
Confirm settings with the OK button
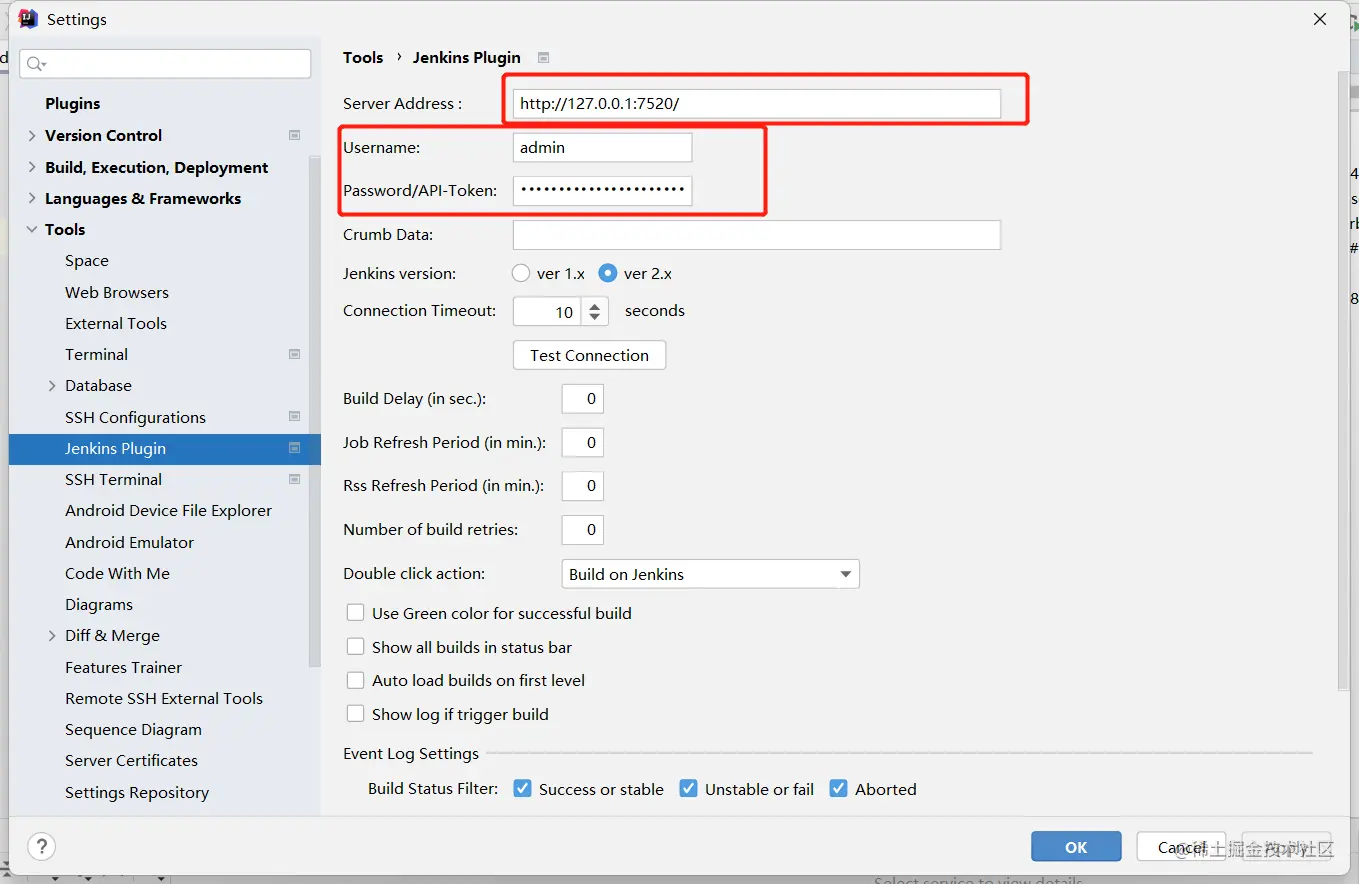pyautogui.click(x=1076, y=847)
